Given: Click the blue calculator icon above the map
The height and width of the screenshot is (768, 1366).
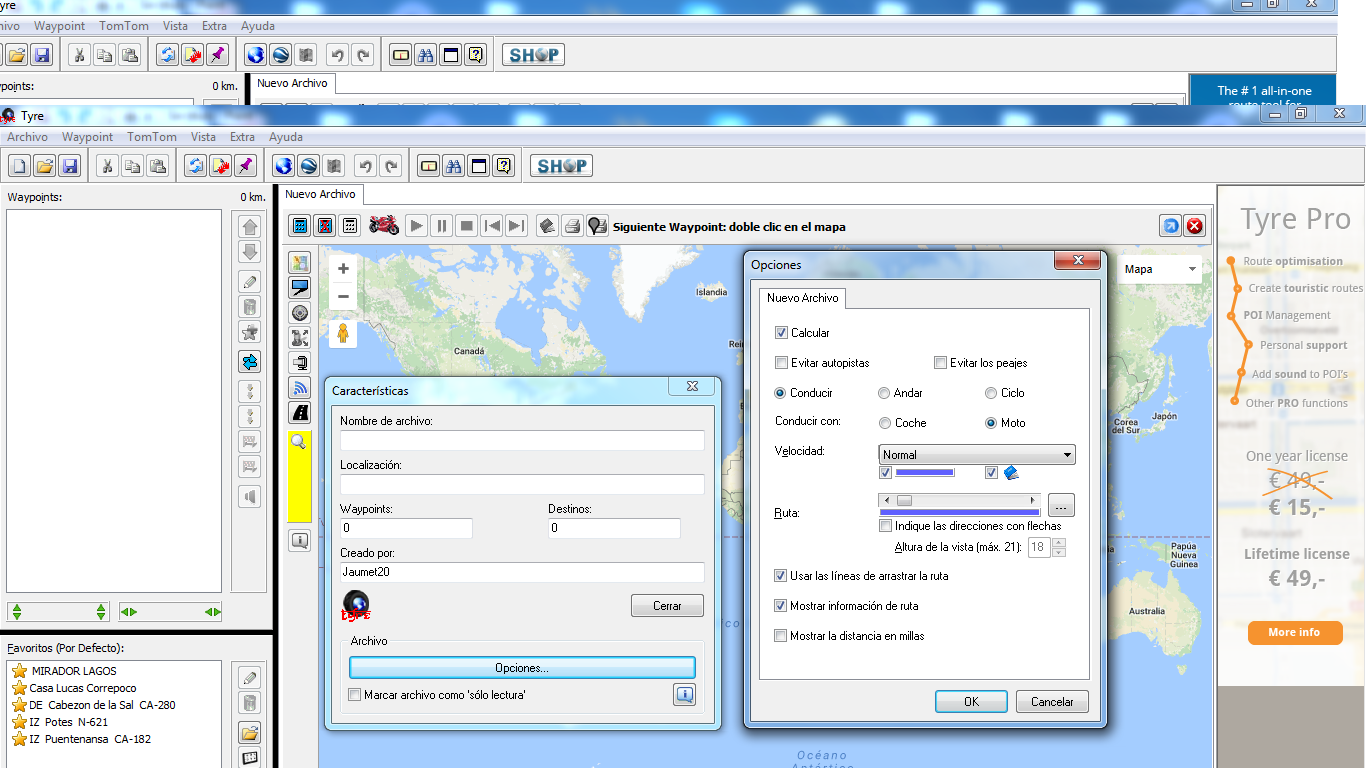Looking at the screenshot, I should click(300, 226).
